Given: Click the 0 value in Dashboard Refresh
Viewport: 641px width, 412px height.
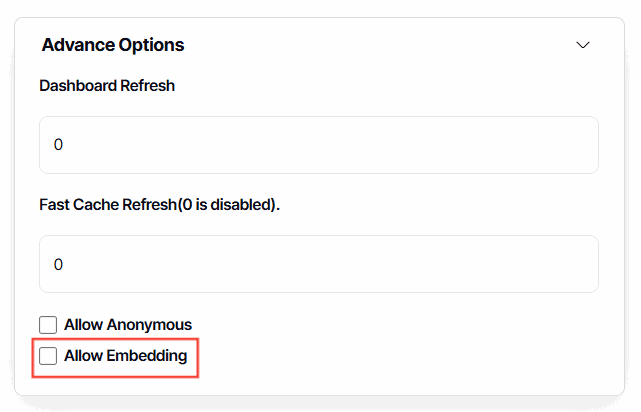Looking at the screenshot, I should point(58,145).
